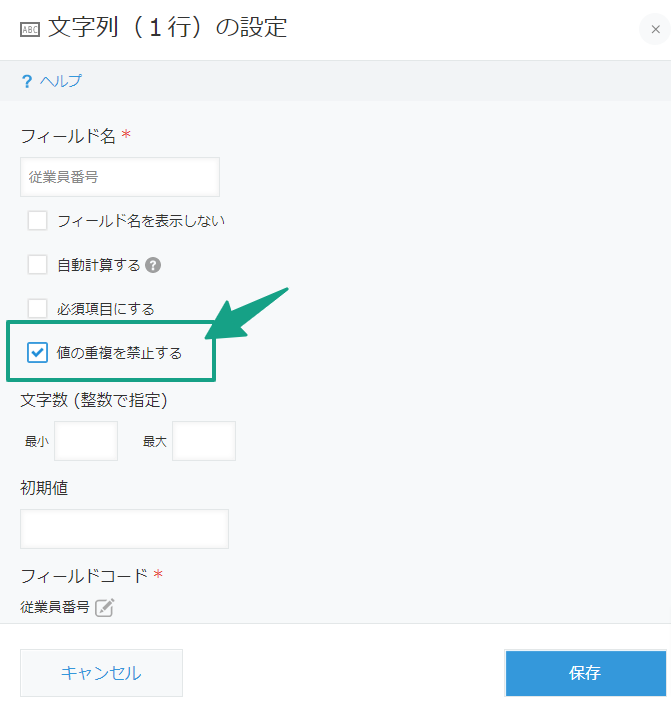671x714 pixels.
Task: Enable 自動計算する checkbox
Action: [37, 265]
